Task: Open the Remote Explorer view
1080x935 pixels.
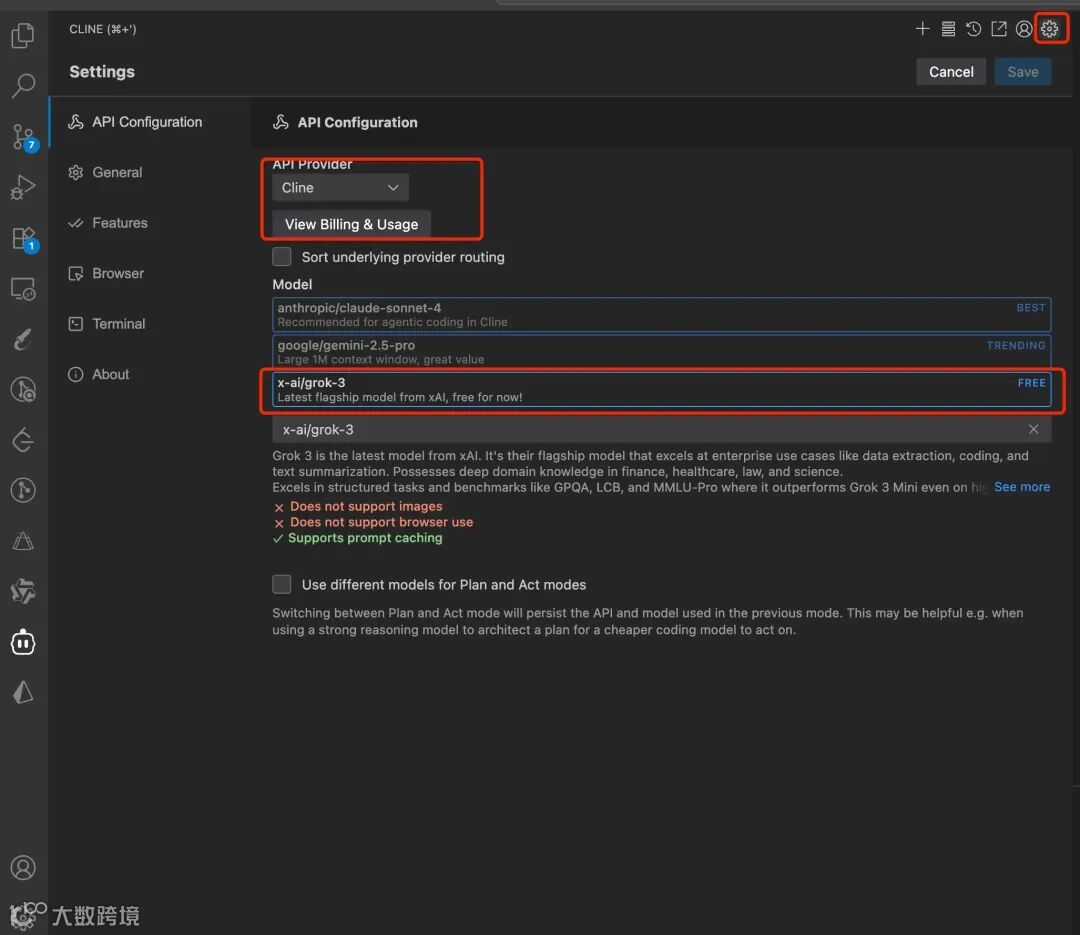Action: [x=23, y=289]
